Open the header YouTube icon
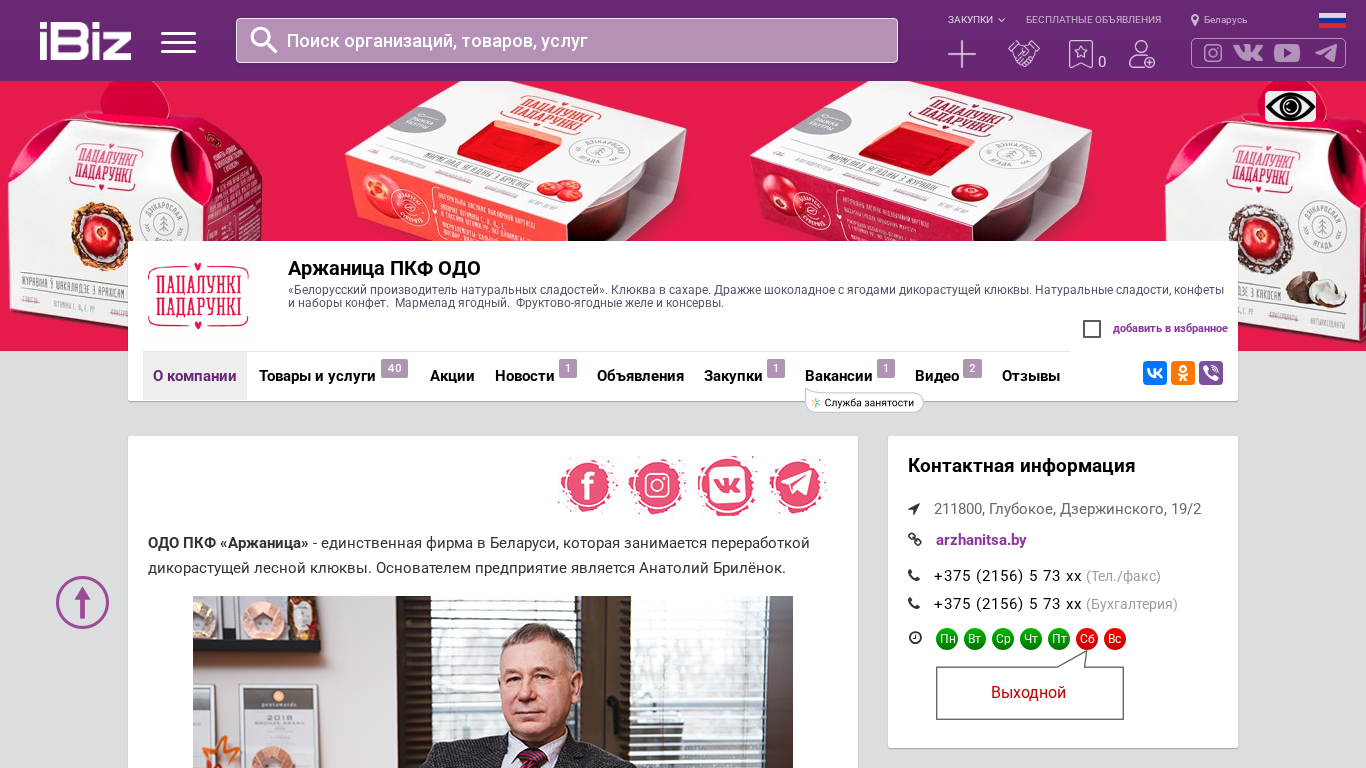Image resolution: width=1366 pixels, height=768 pixels. point(1287,53)
